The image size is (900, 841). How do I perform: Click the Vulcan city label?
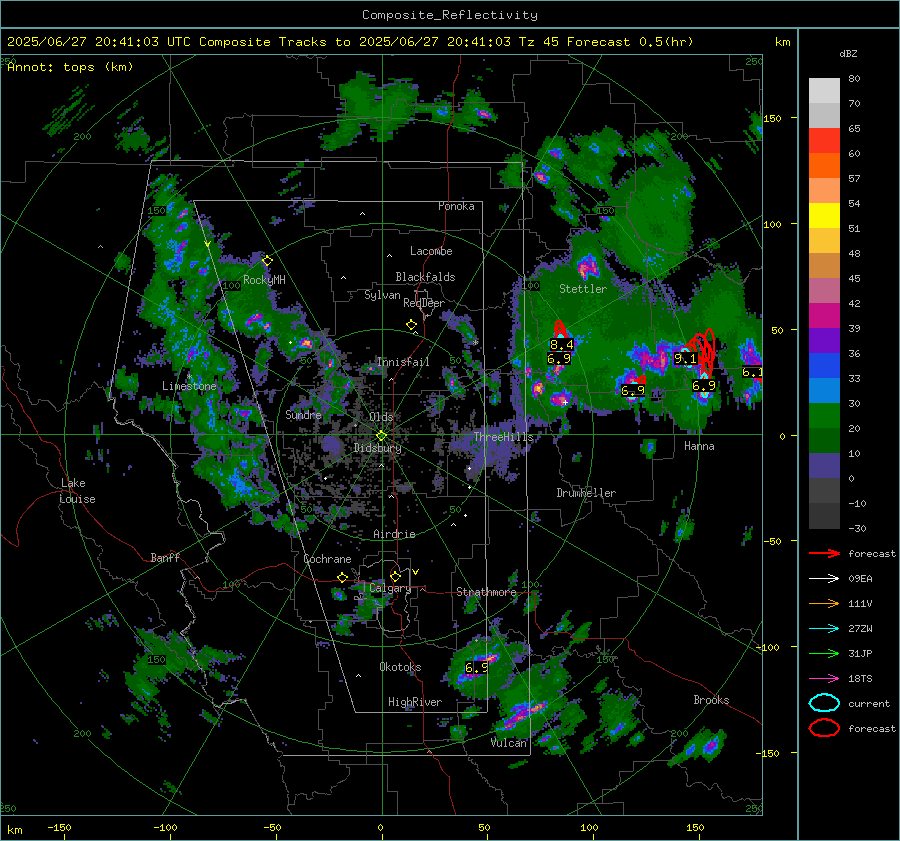[509, 743]
